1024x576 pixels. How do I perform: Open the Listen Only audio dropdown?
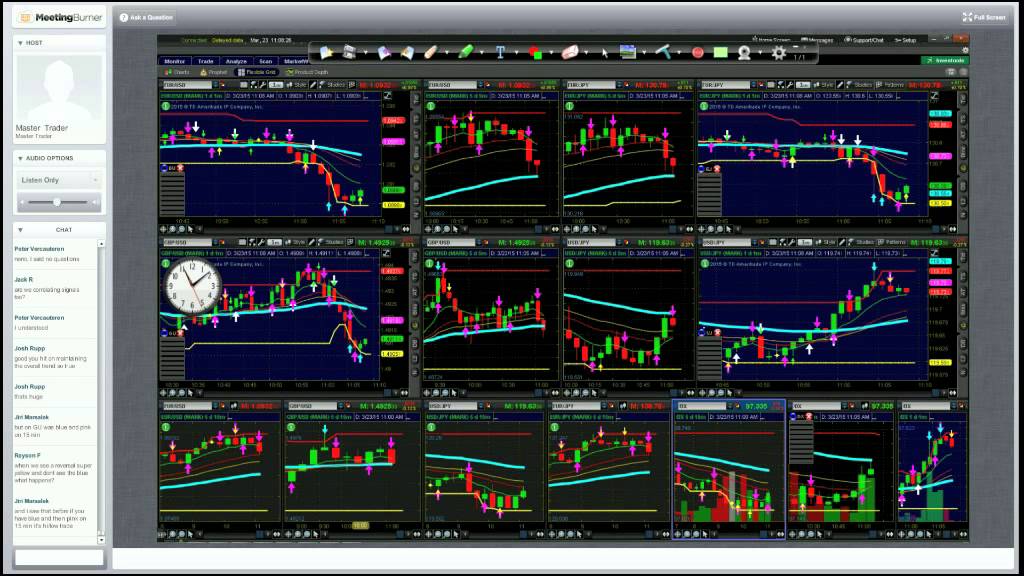59,180
